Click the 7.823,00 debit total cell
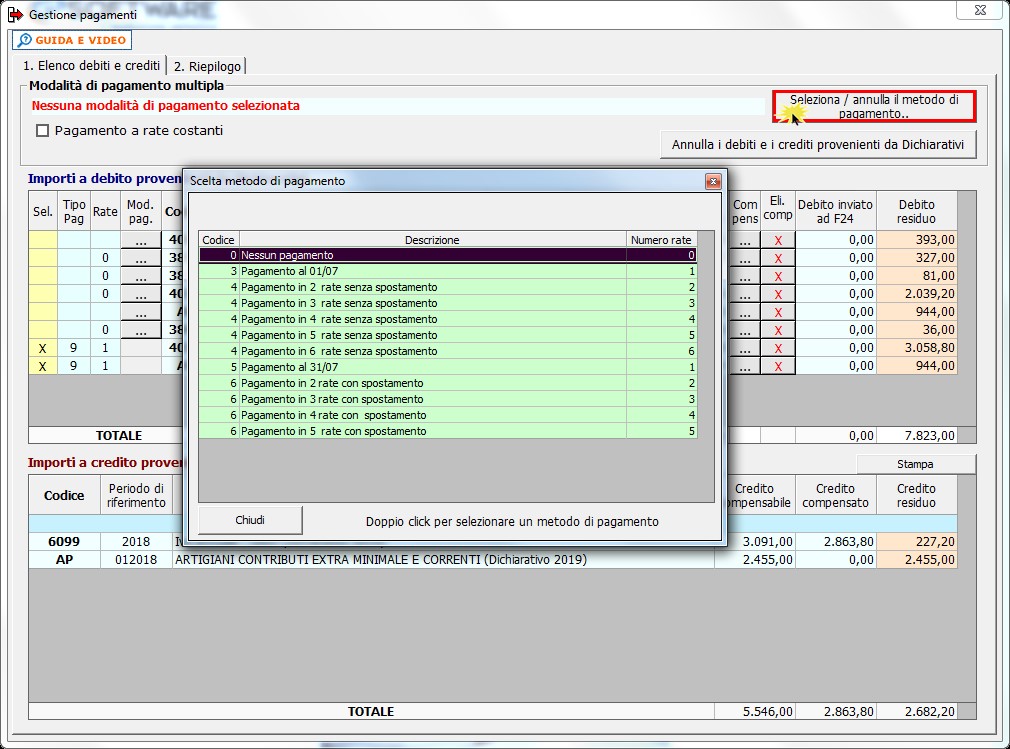This screenshot has height=749, width=1010. (x=917, y=435)
